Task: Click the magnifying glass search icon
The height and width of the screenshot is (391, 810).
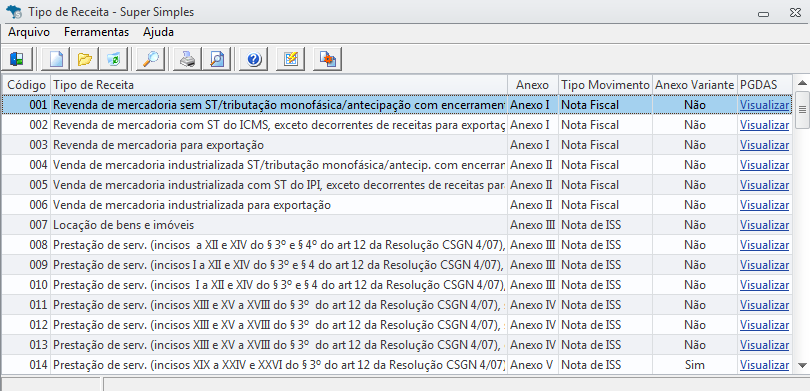Action: point(151,59)
